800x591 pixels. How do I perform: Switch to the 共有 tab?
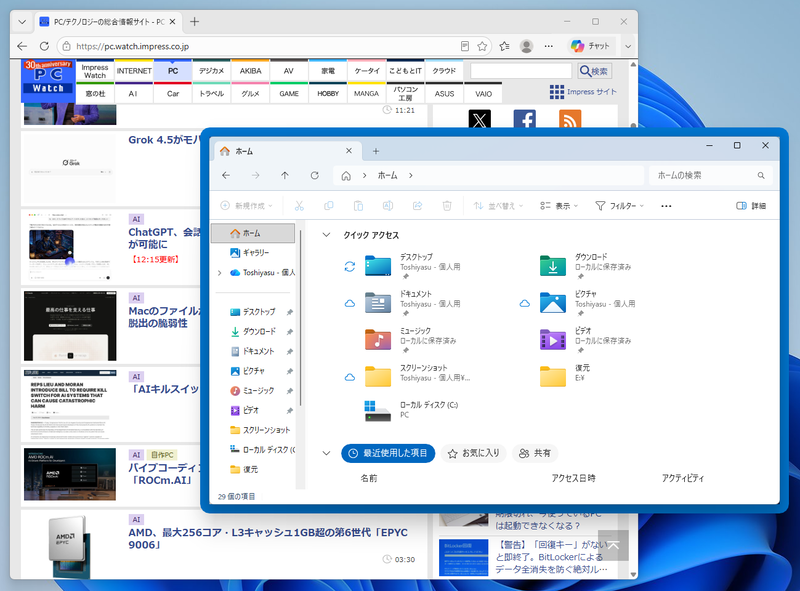click(x=535, y=453)
